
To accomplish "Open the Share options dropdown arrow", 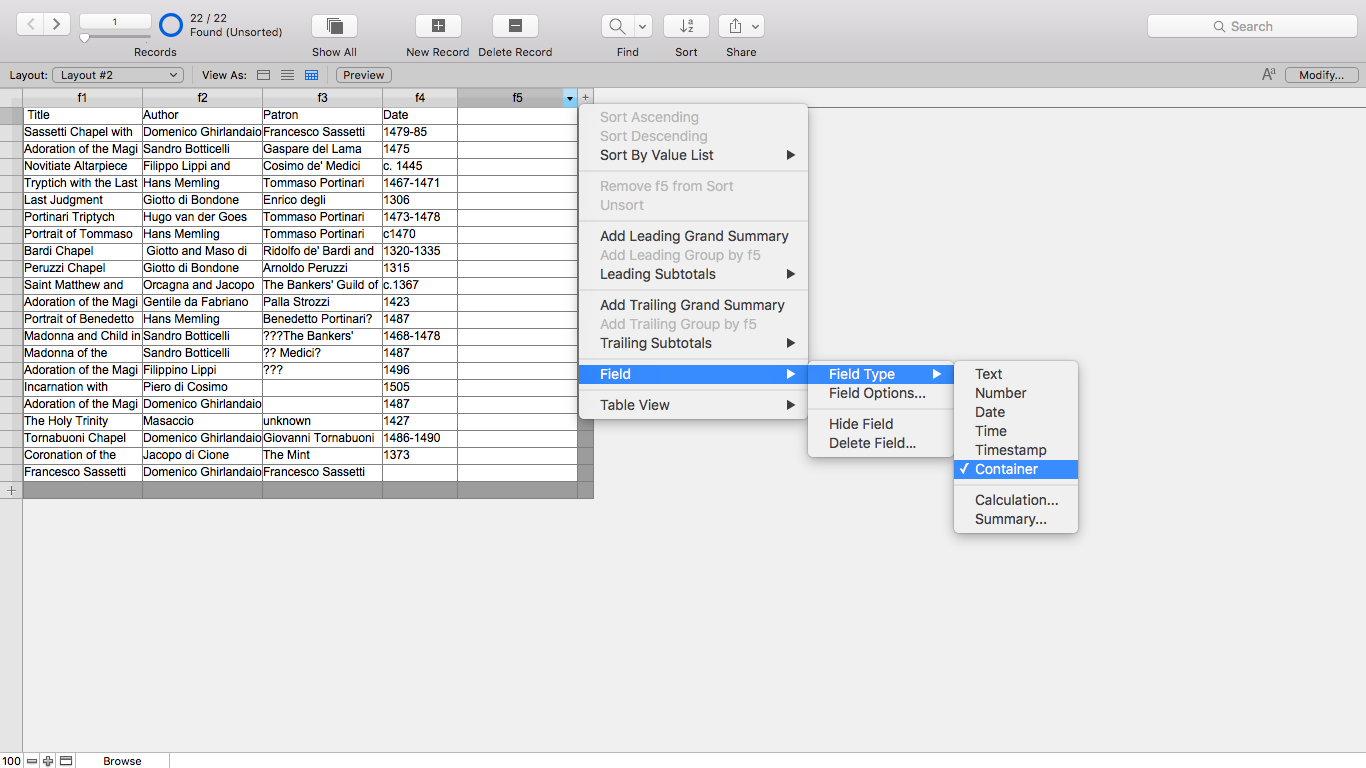I will pyautogui.click(x=756, y=26).
